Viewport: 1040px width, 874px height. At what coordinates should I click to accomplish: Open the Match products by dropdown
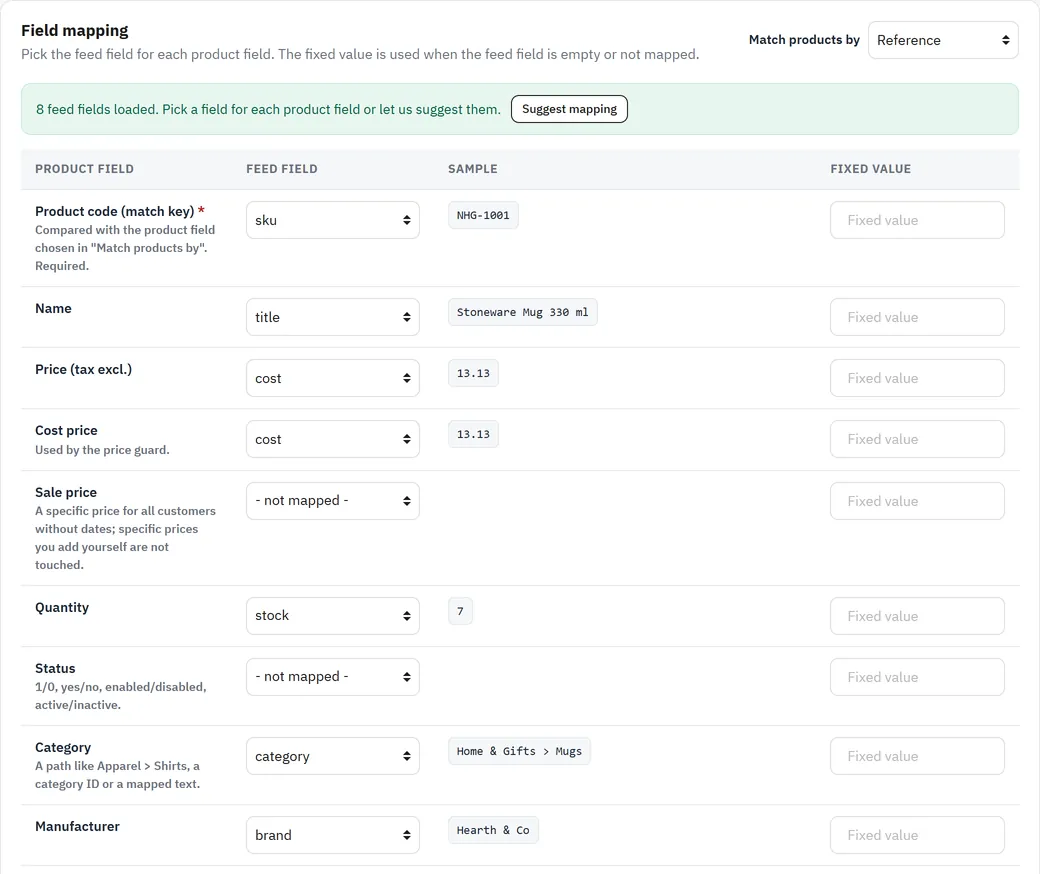942,40
